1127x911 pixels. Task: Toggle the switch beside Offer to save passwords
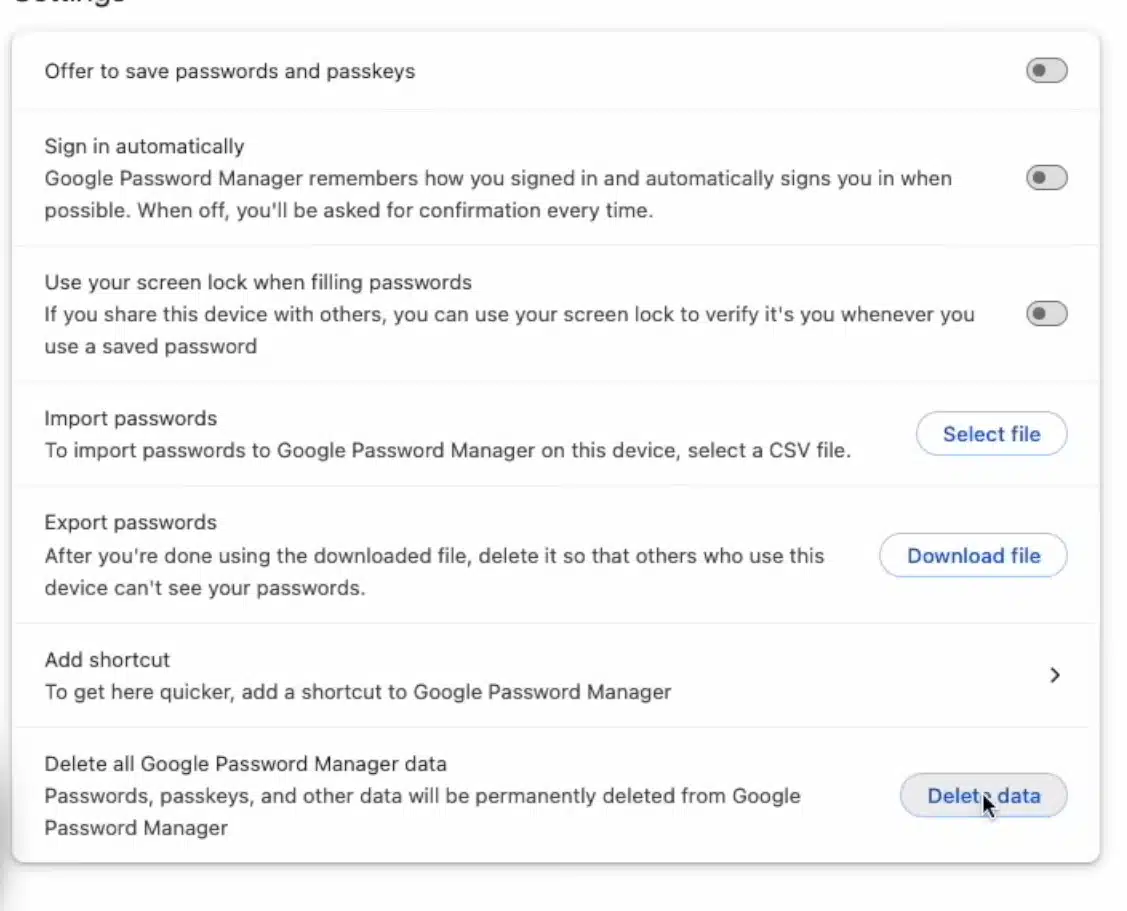pos(1046,70)
